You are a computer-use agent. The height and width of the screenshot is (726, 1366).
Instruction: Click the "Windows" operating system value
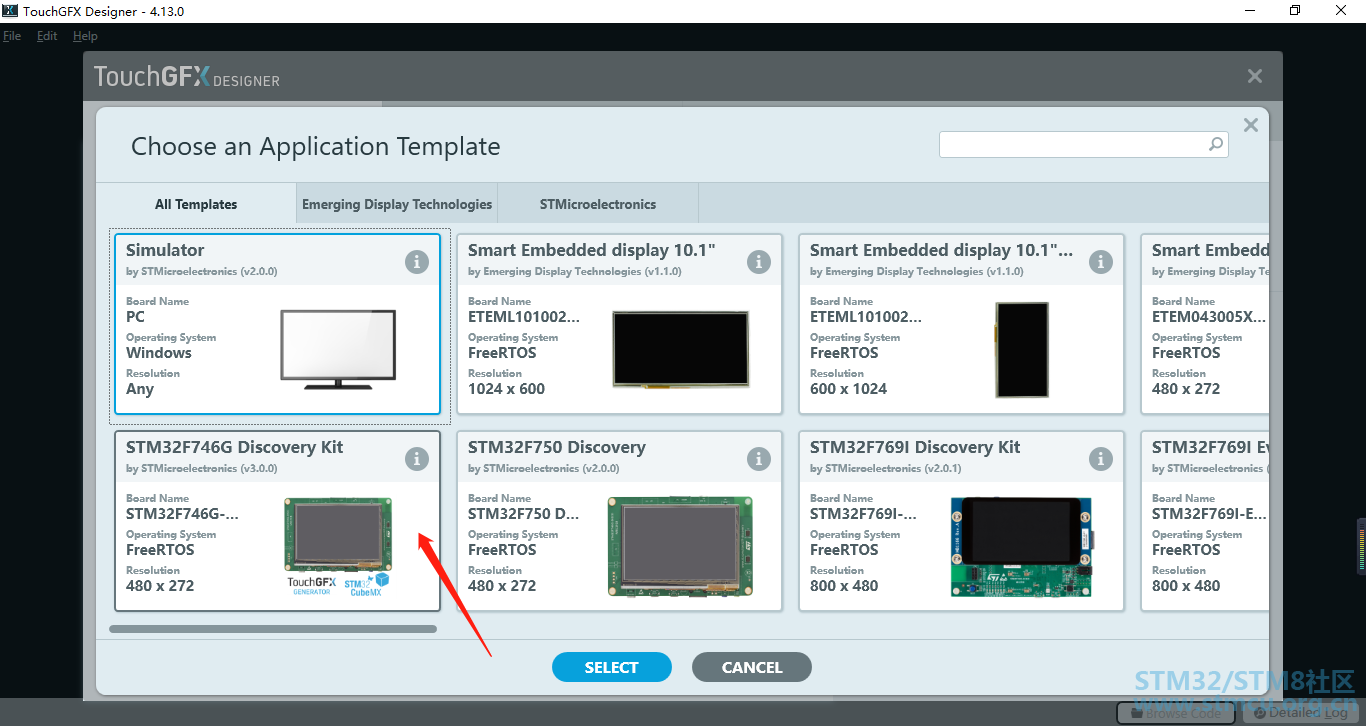pyautogui.click(x=159, y=353)
